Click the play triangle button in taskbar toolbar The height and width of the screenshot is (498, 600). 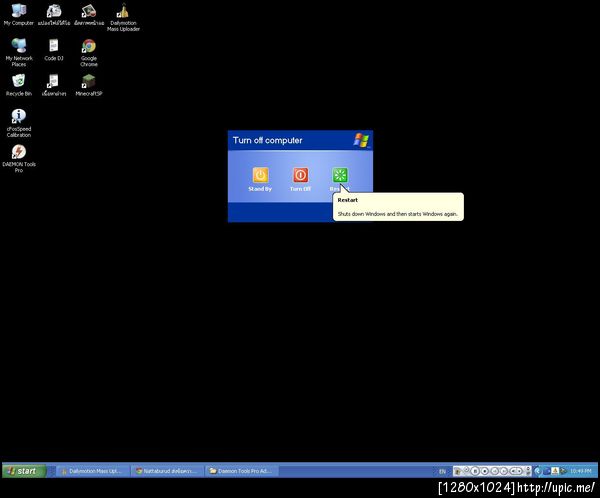tap(504, 471)
